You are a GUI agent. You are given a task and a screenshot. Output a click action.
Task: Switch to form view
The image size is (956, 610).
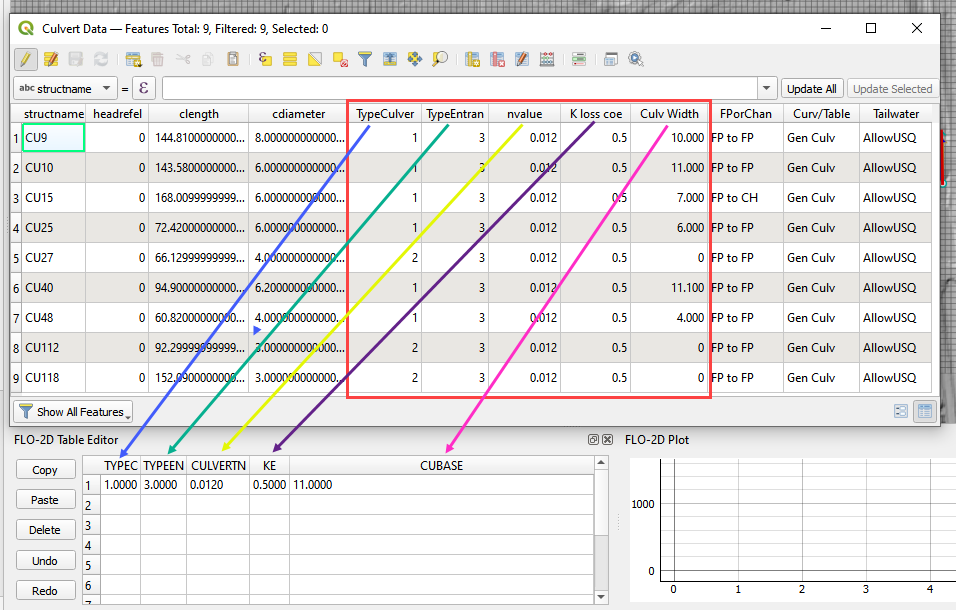click(901, 411)
